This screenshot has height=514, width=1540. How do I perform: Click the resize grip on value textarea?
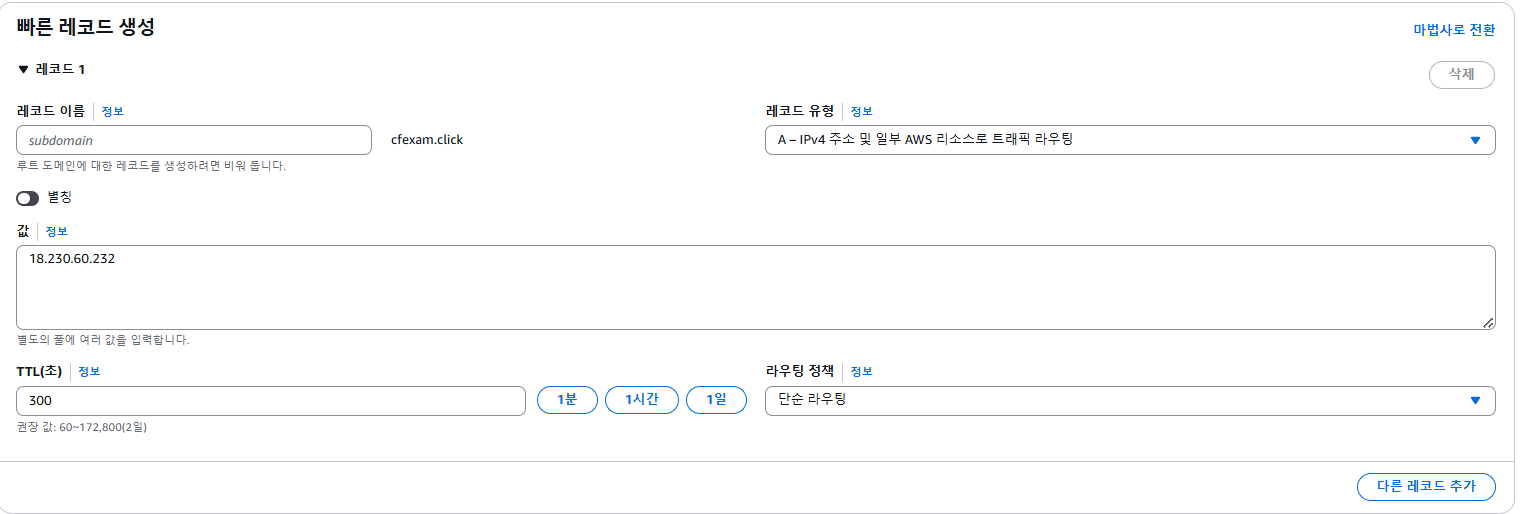[x=1488, y=322]
